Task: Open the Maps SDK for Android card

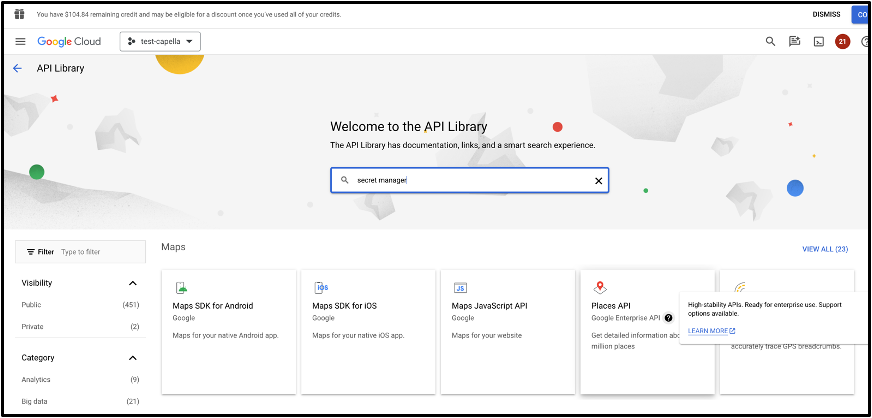Action: pyautogui.click(x=229, y=332)
